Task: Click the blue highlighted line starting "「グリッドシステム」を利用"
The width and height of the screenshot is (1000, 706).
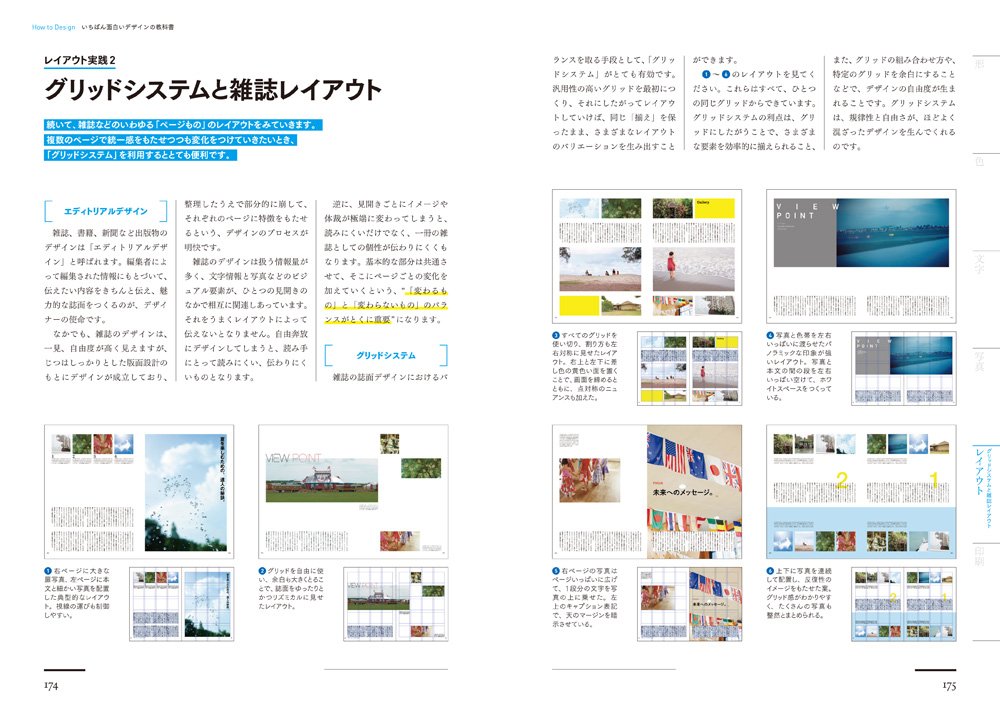Action: tap(140, 155)
